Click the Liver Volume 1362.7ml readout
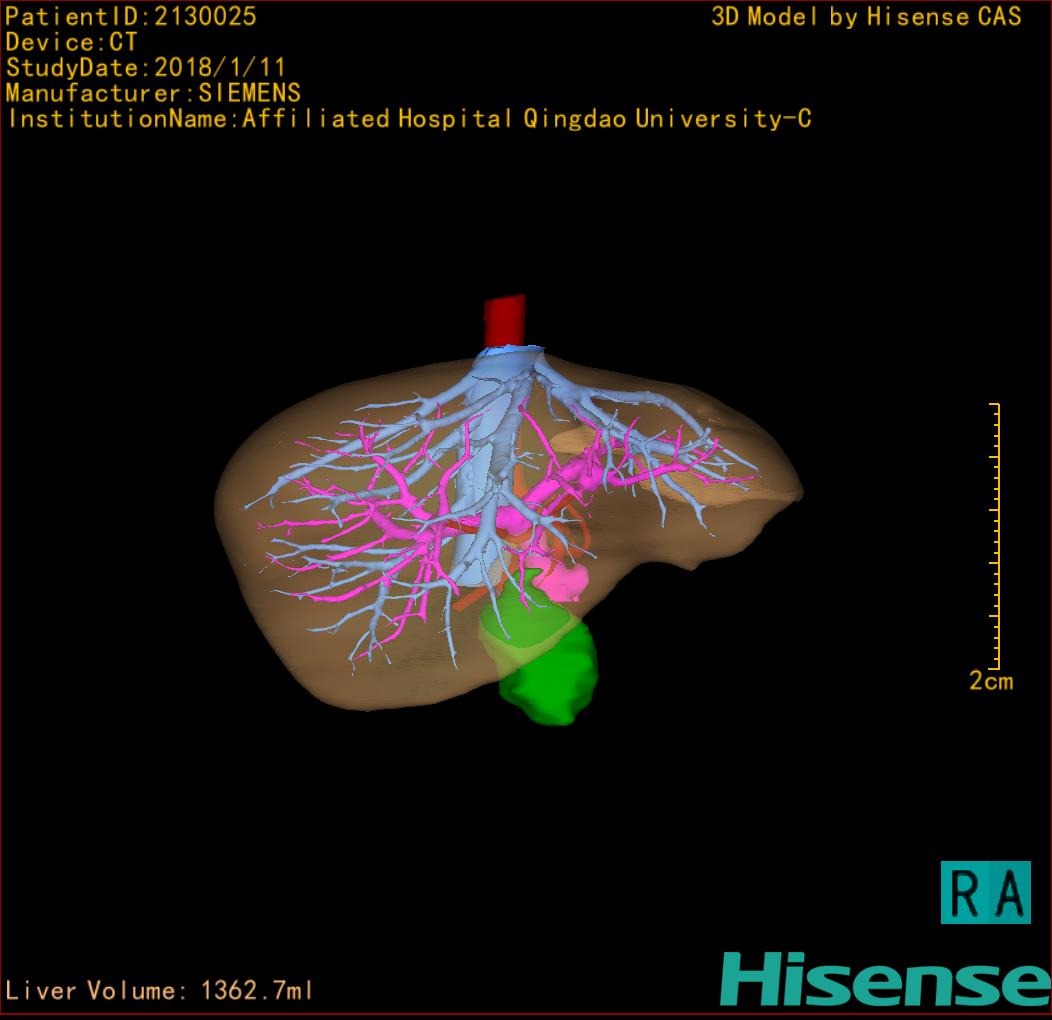 (x=160, y=991)
